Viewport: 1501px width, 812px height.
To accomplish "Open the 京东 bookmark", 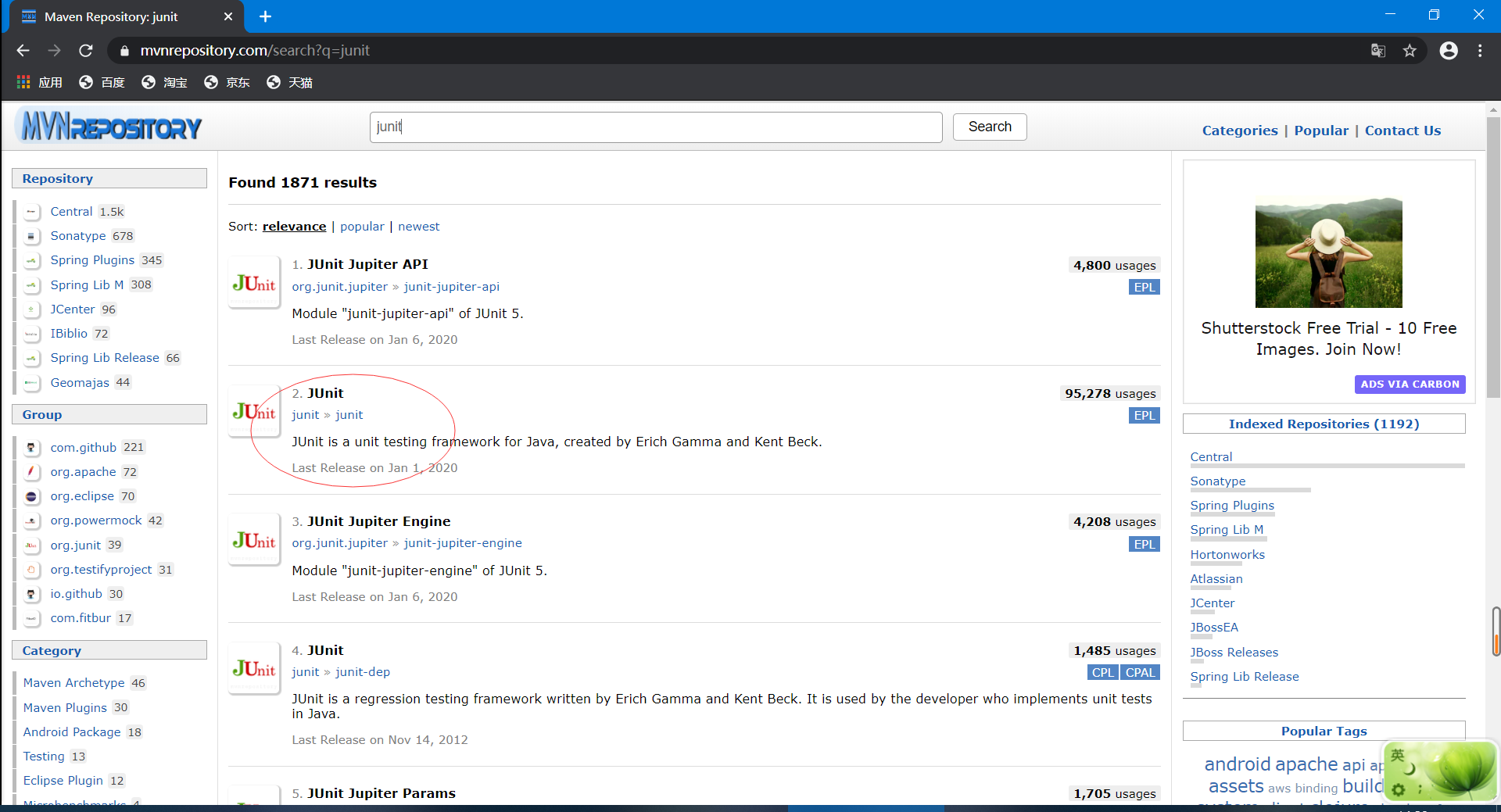I will (227, 82).
